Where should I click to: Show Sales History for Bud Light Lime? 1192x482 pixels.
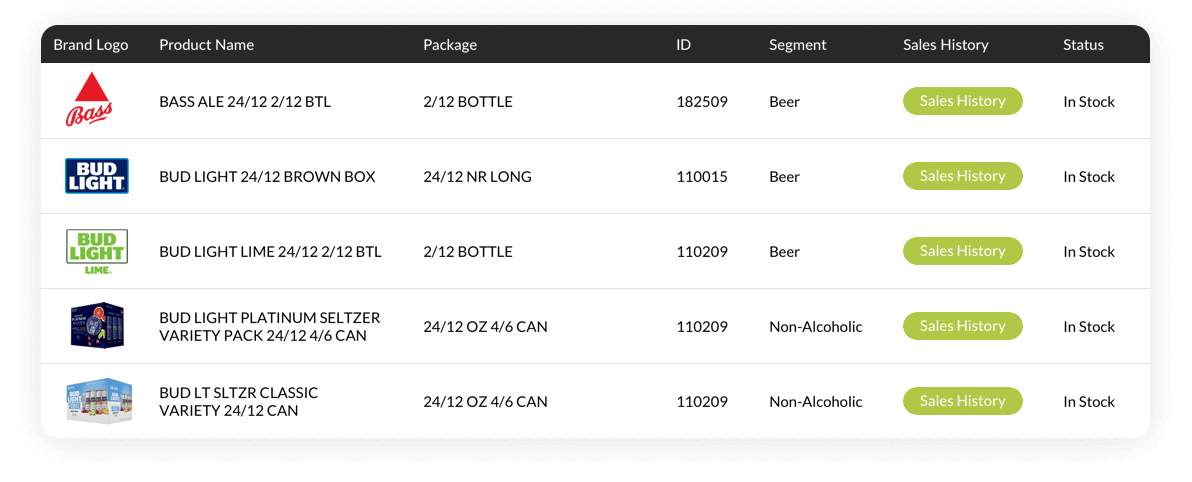point(962,251)
